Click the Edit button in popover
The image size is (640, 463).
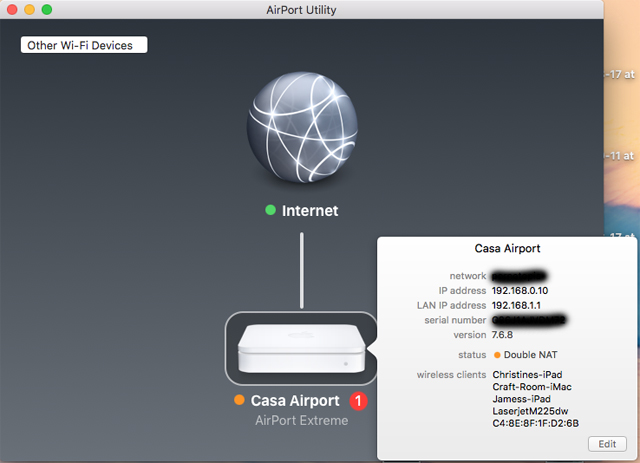point(607,444)
